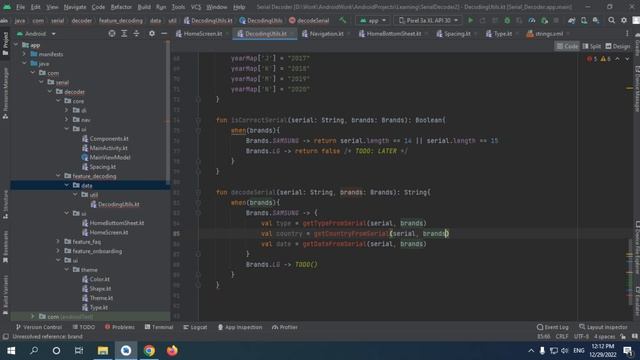Open IDE settings via the toolbar gear icon

coord(624,20)
